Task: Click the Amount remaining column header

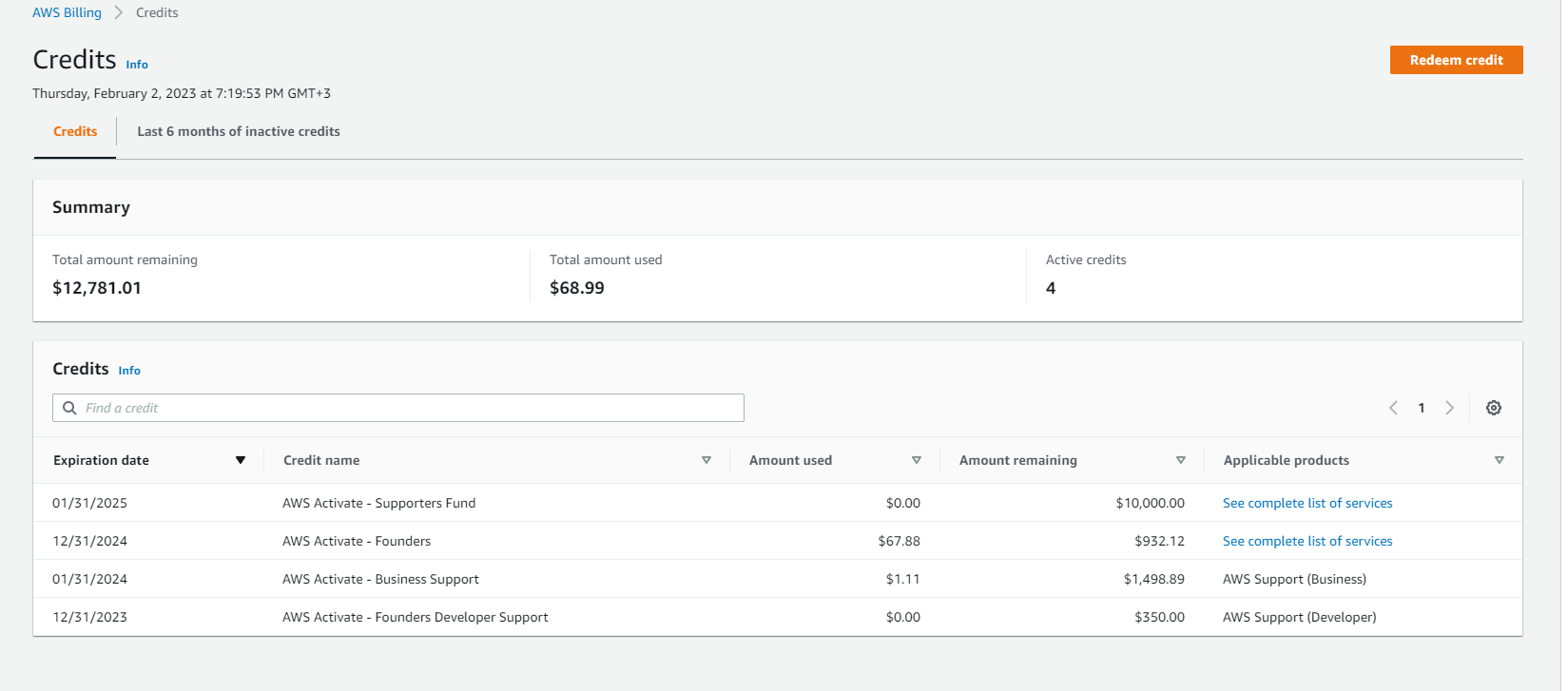Action: point(1018,460)
